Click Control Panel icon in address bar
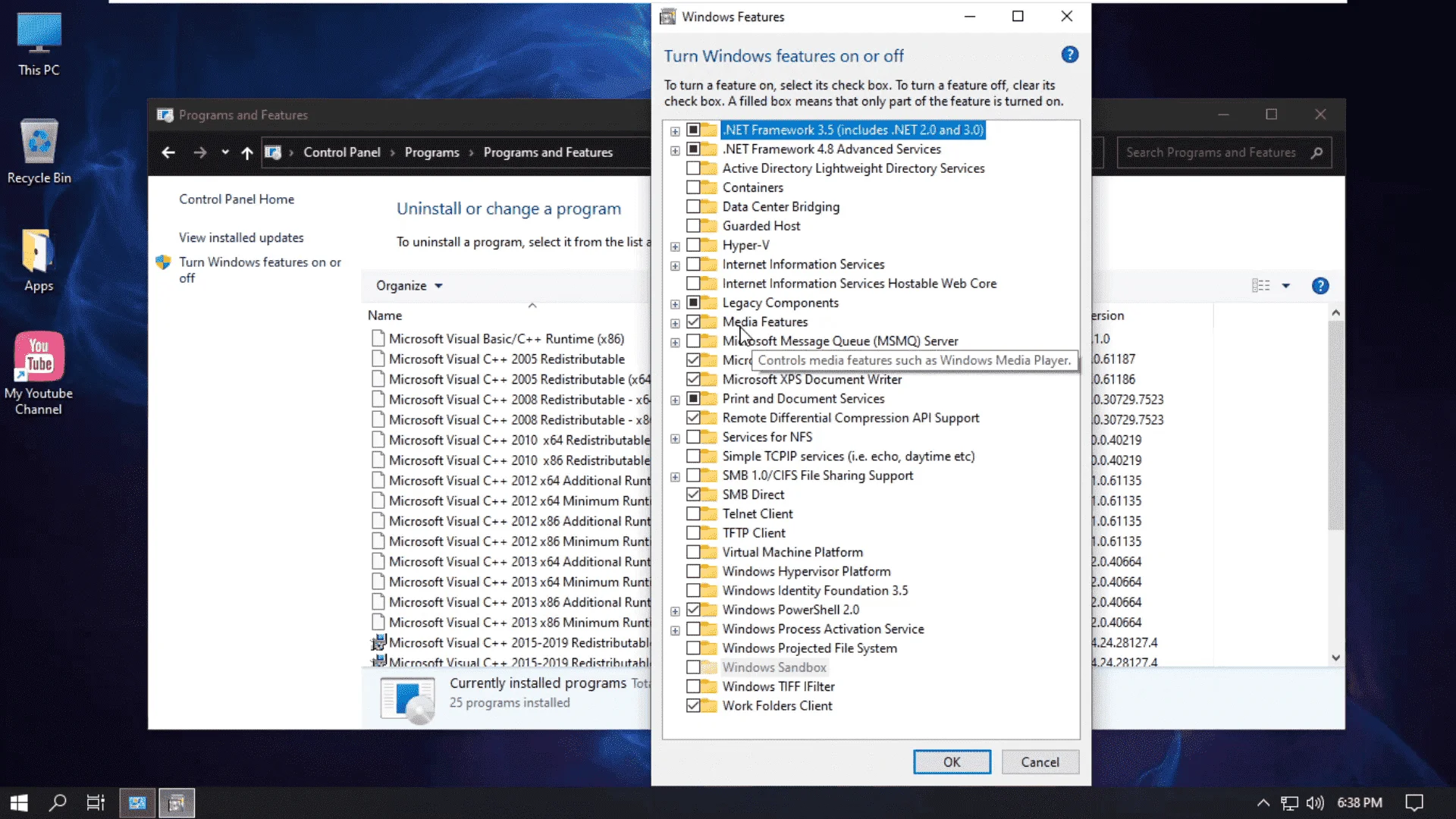 (273, 152)
